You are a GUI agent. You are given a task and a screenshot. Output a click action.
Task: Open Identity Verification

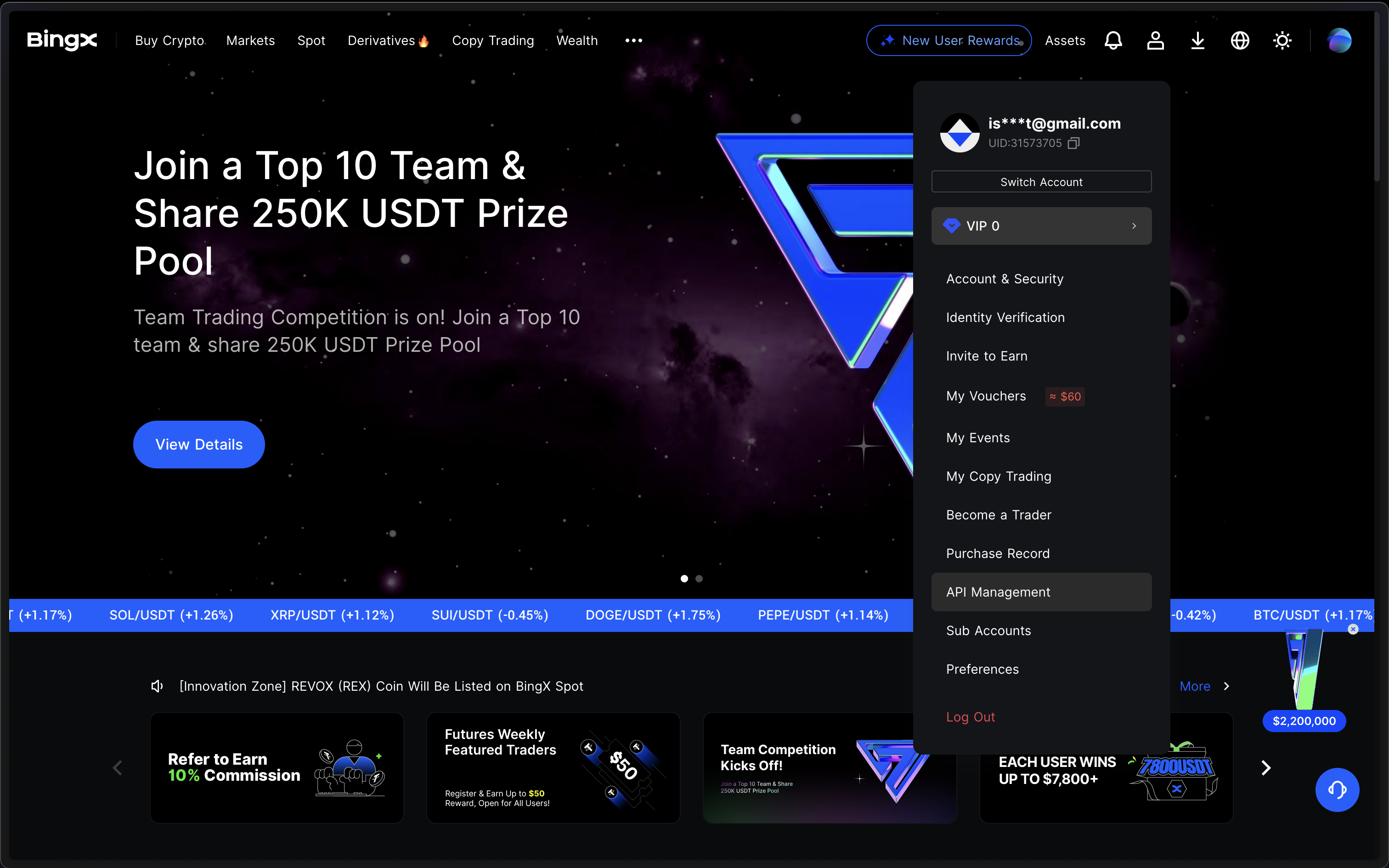point(1041,317)
